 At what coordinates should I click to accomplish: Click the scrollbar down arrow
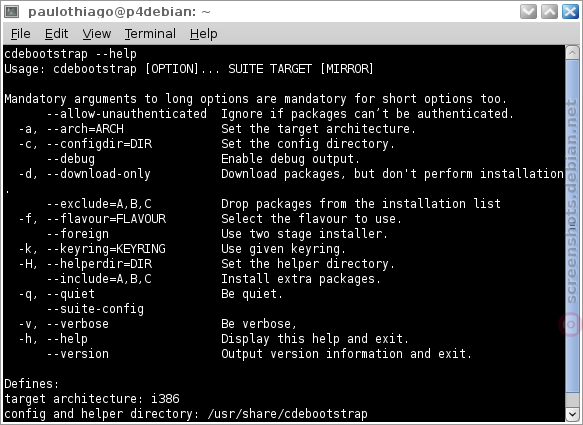coord(572,414)
